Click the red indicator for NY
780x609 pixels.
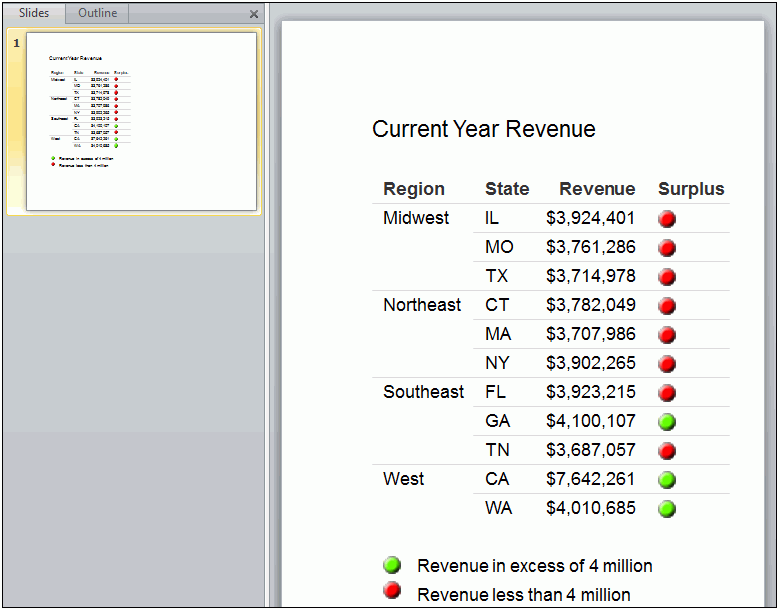click(667, 364)
